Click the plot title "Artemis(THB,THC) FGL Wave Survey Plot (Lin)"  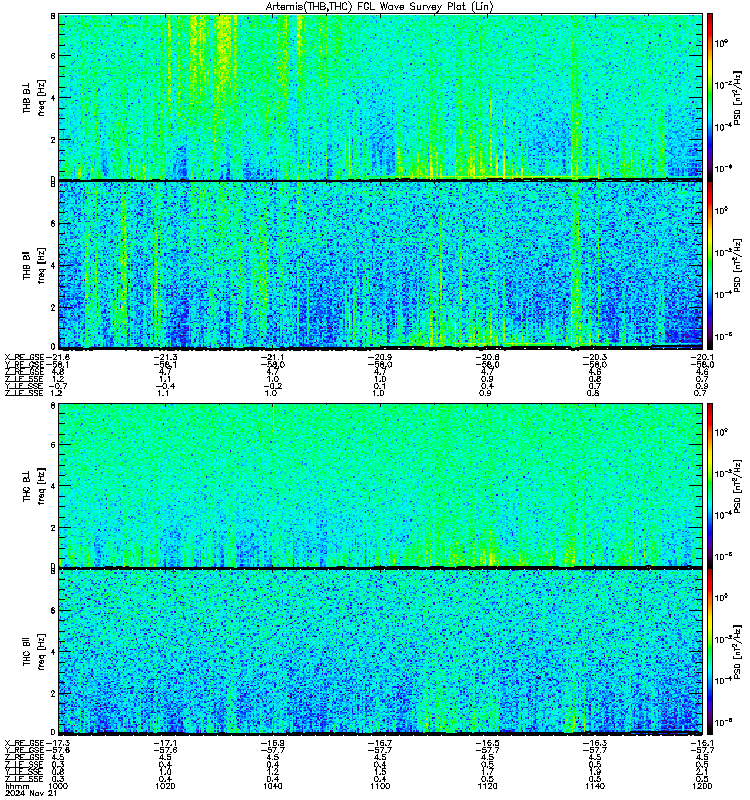[379, 7]
